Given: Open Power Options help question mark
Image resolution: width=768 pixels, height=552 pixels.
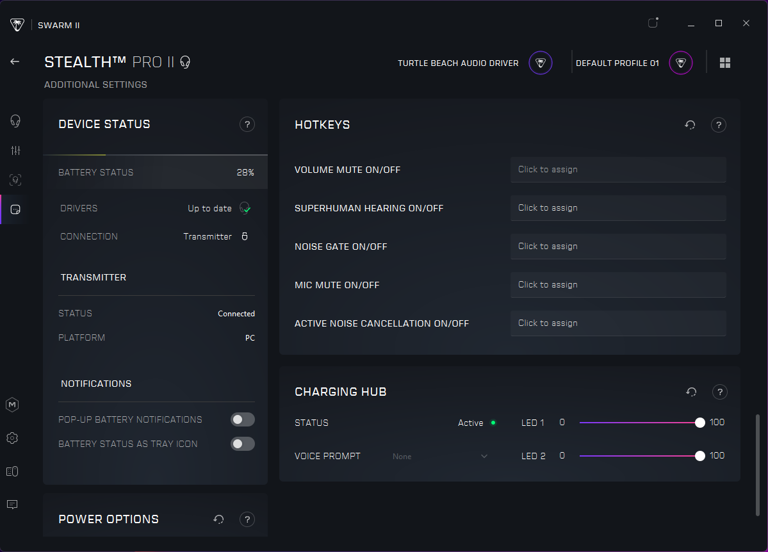Looking at the screenshot, I should [x=247, y=519].
